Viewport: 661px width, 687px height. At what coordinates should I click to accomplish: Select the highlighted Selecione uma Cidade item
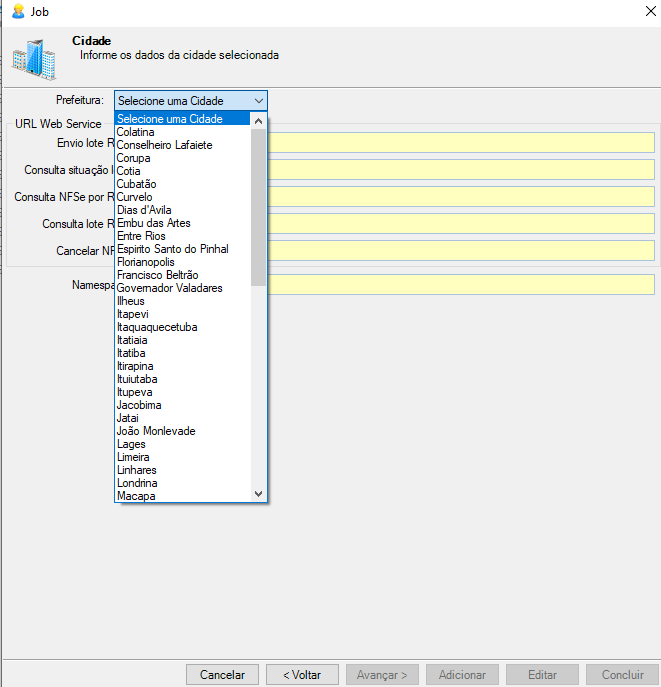170,119
